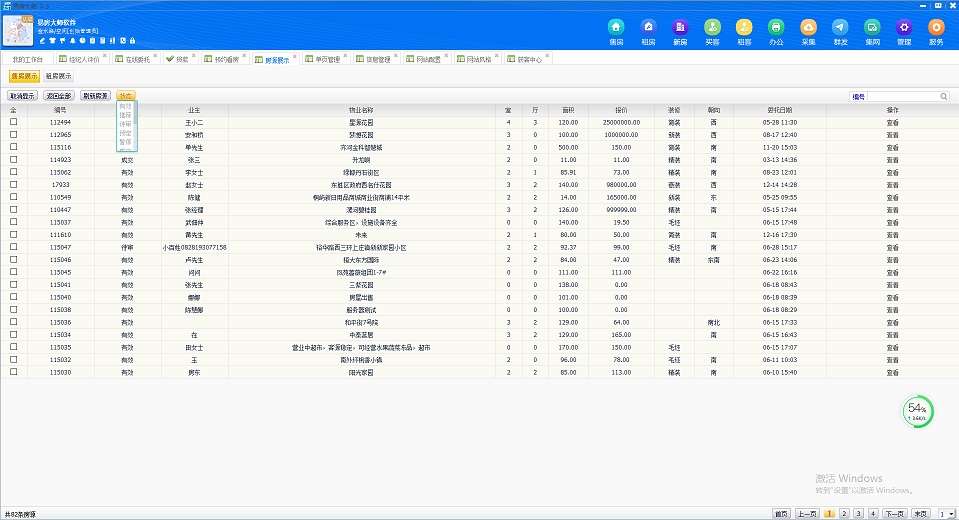Click the 刷新房源 button
This screenshot has width=959, height=520.
coord(96,96)
